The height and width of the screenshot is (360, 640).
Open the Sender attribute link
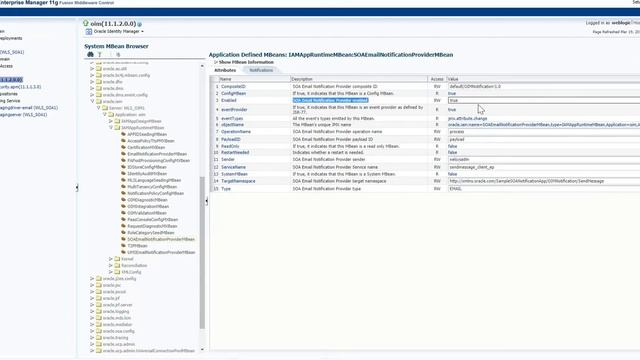(x=228, y=160)
